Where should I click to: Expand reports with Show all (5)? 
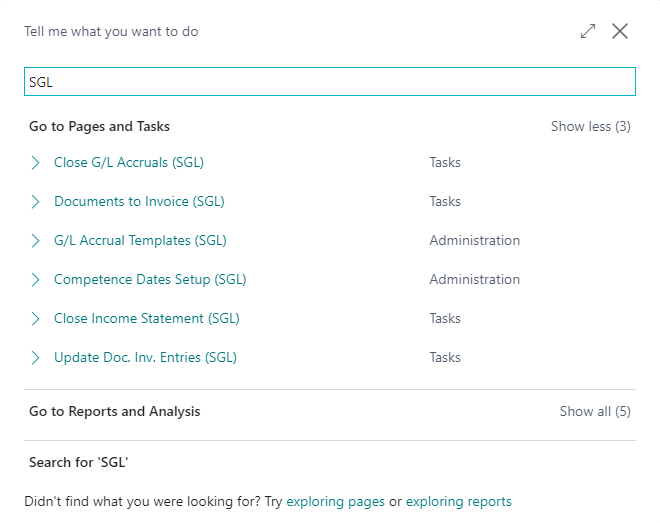click(x=595, y=411)
